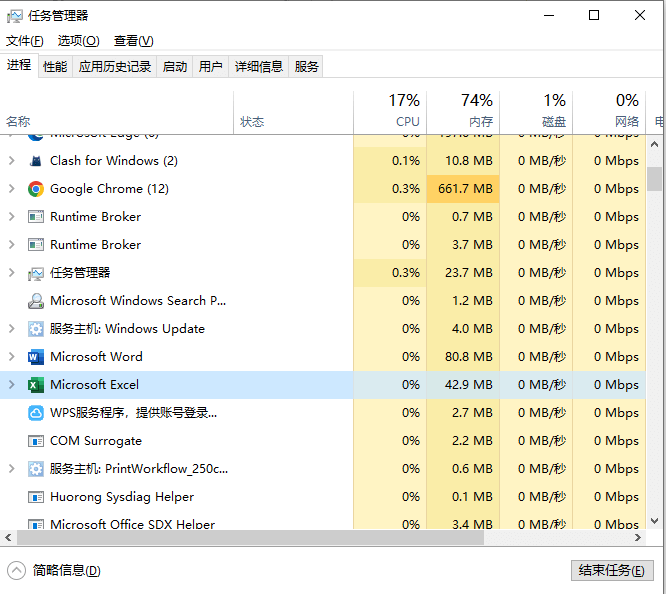The image size is (666, 594).
Task: Click the COM Surrogate icon
Action: point(36,441)
